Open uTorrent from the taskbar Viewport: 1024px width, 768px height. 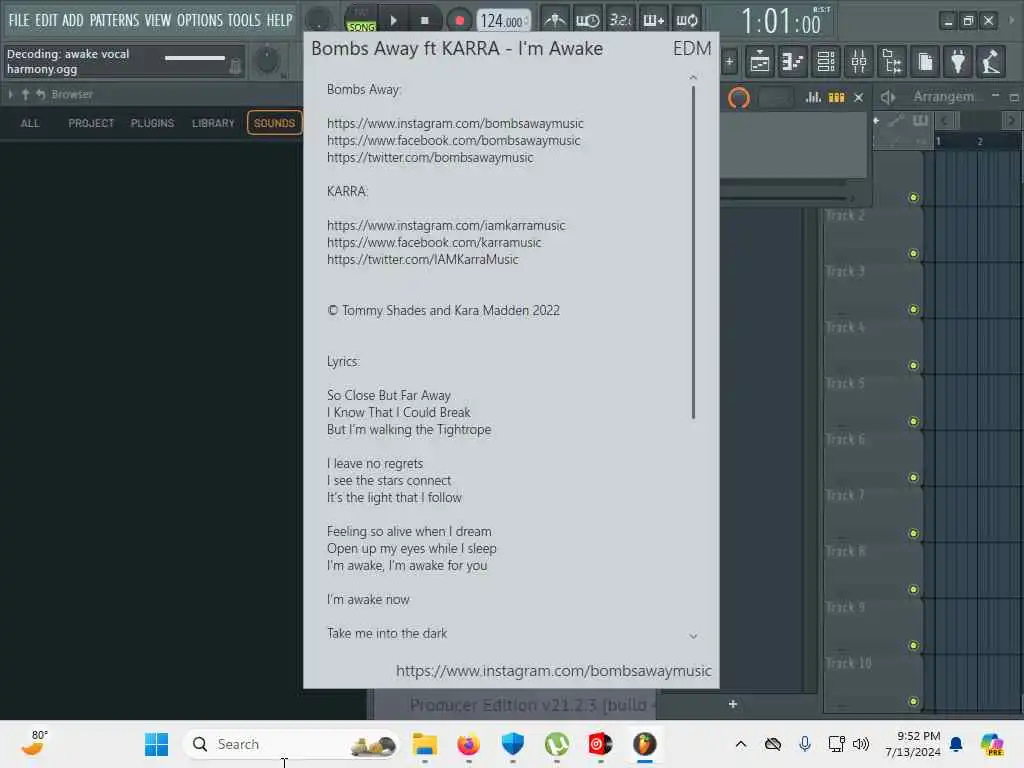(x=556, y=744)
